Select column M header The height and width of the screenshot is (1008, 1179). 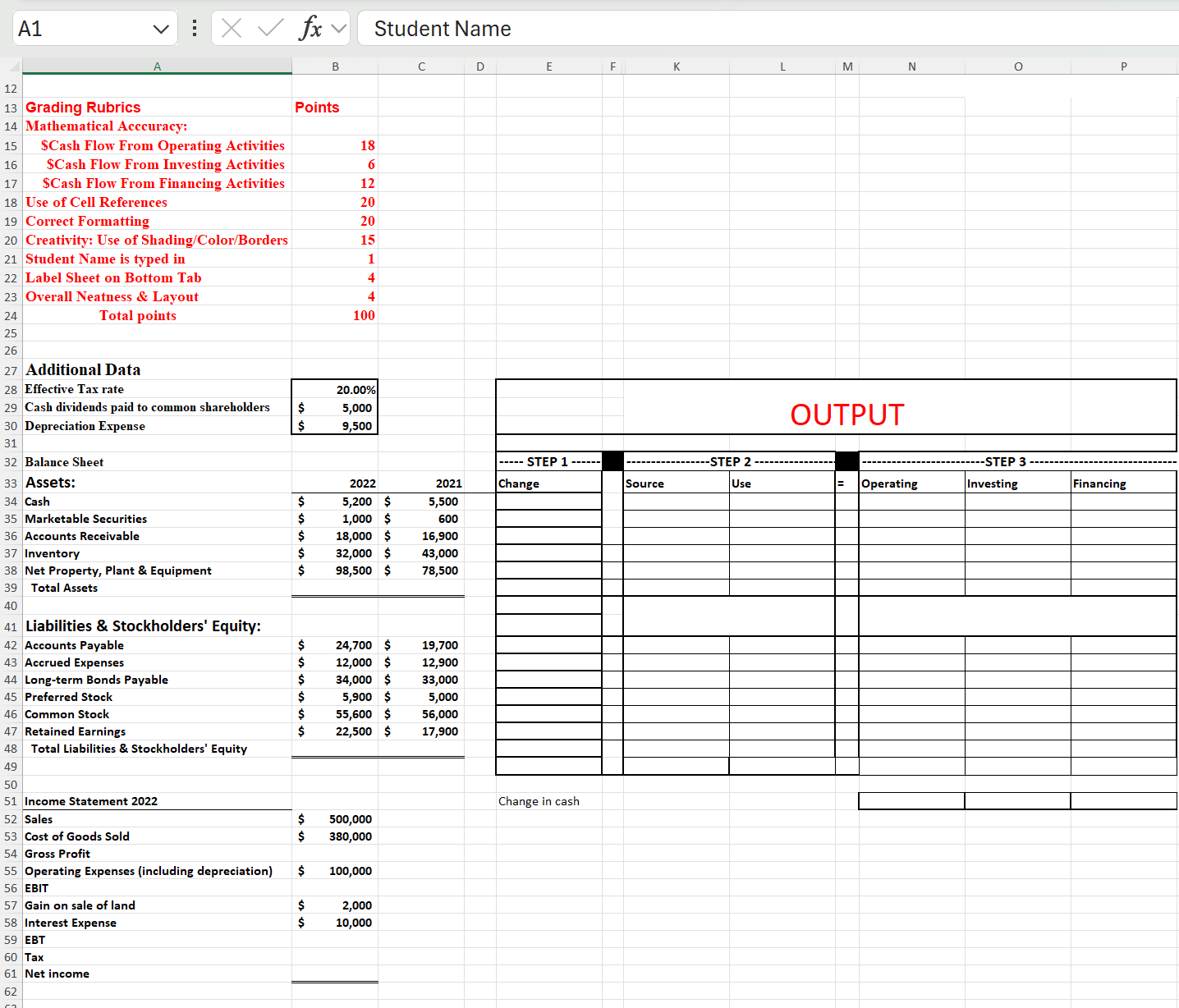click(847, 66)
